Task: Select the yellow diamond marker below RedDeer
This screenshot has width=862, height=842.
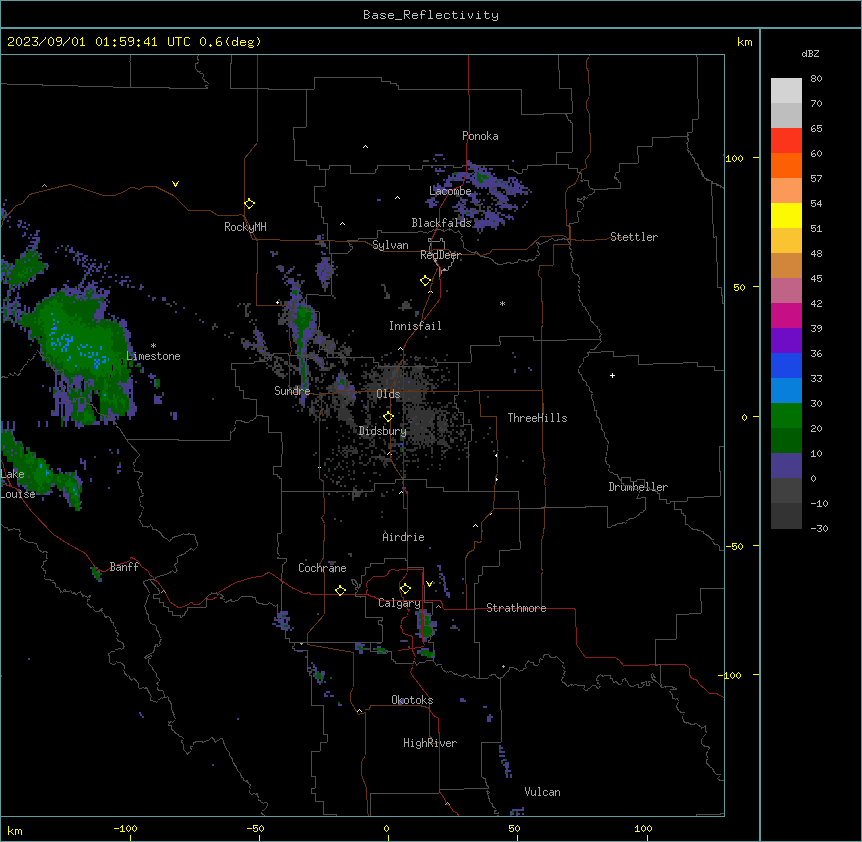Action: coord(426,281)
